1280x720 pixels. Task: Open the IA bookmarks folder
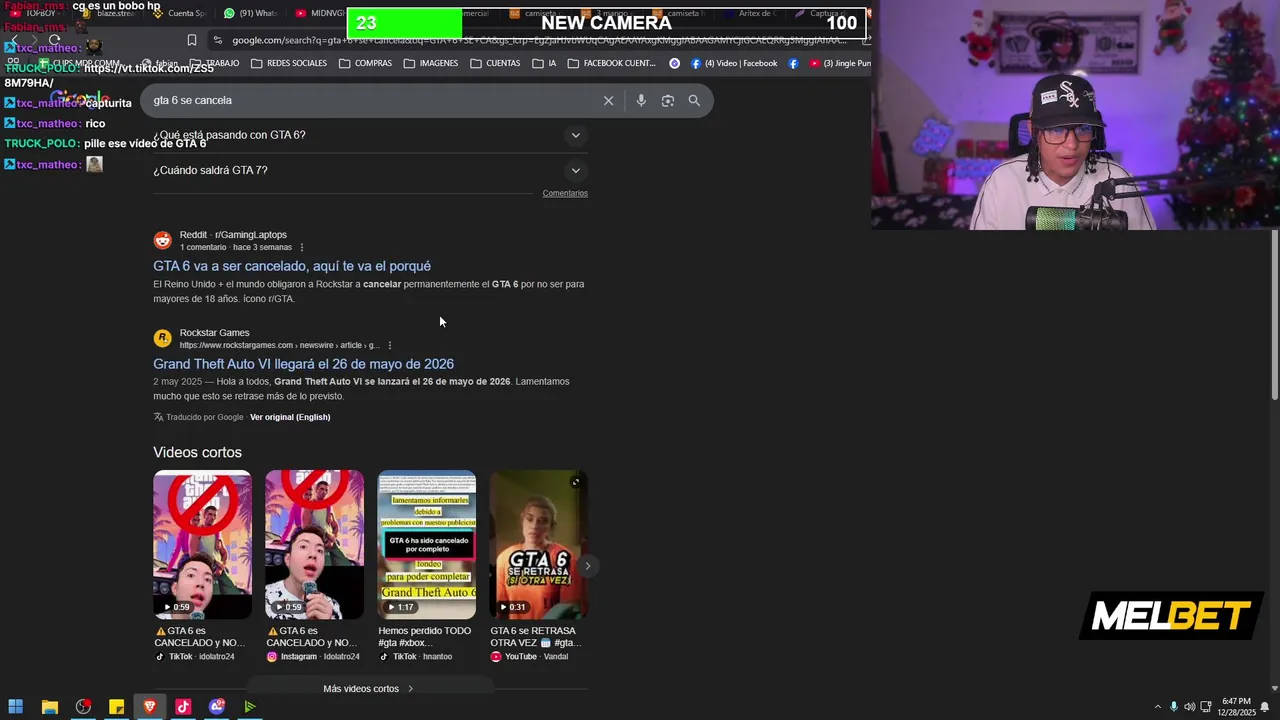[544, 63]
